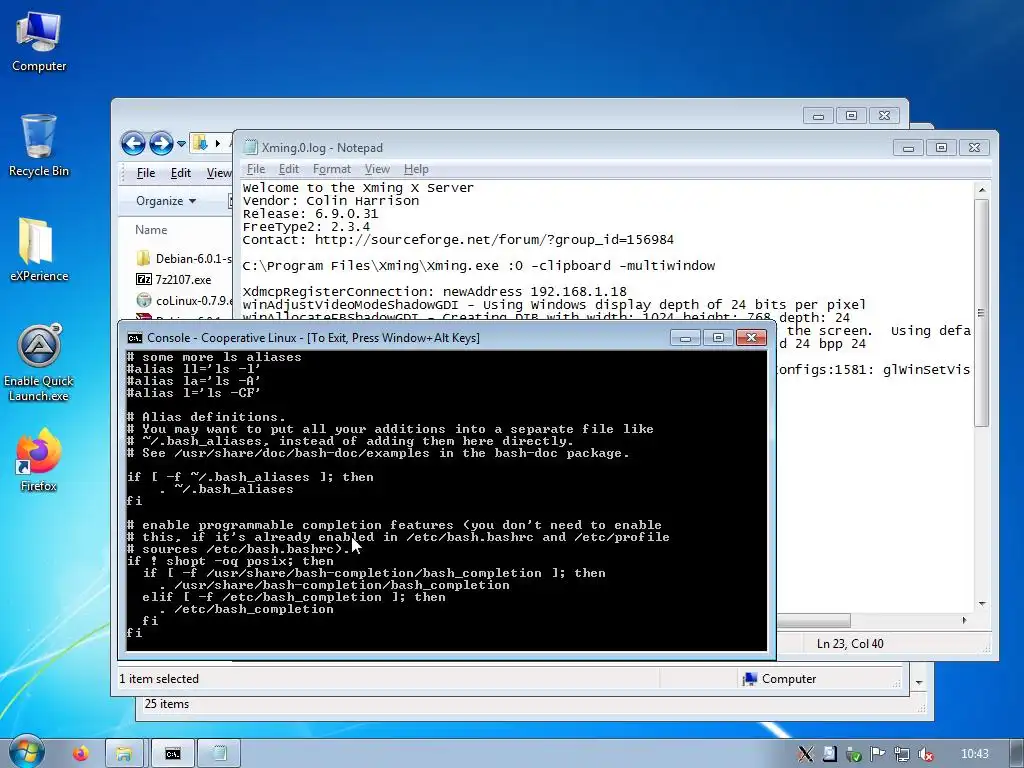Maximize the Console Cooperative Linux window
1024x768 pixels.
tap(718, 338)
